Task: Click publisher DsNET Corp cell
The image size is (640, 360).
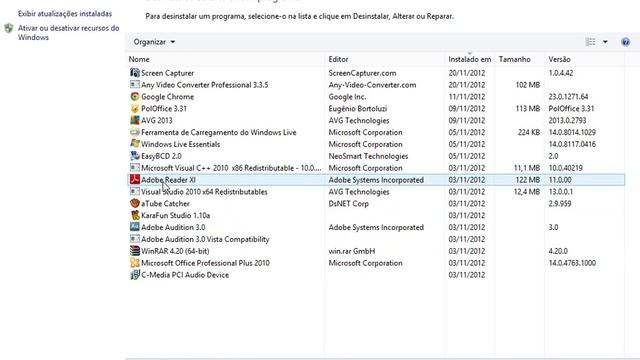Action: [349, 203]
